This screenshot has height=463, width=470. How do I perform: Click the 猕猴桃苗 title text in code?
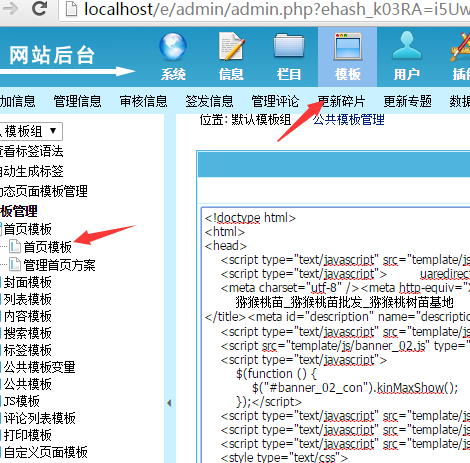coord(345,302)
